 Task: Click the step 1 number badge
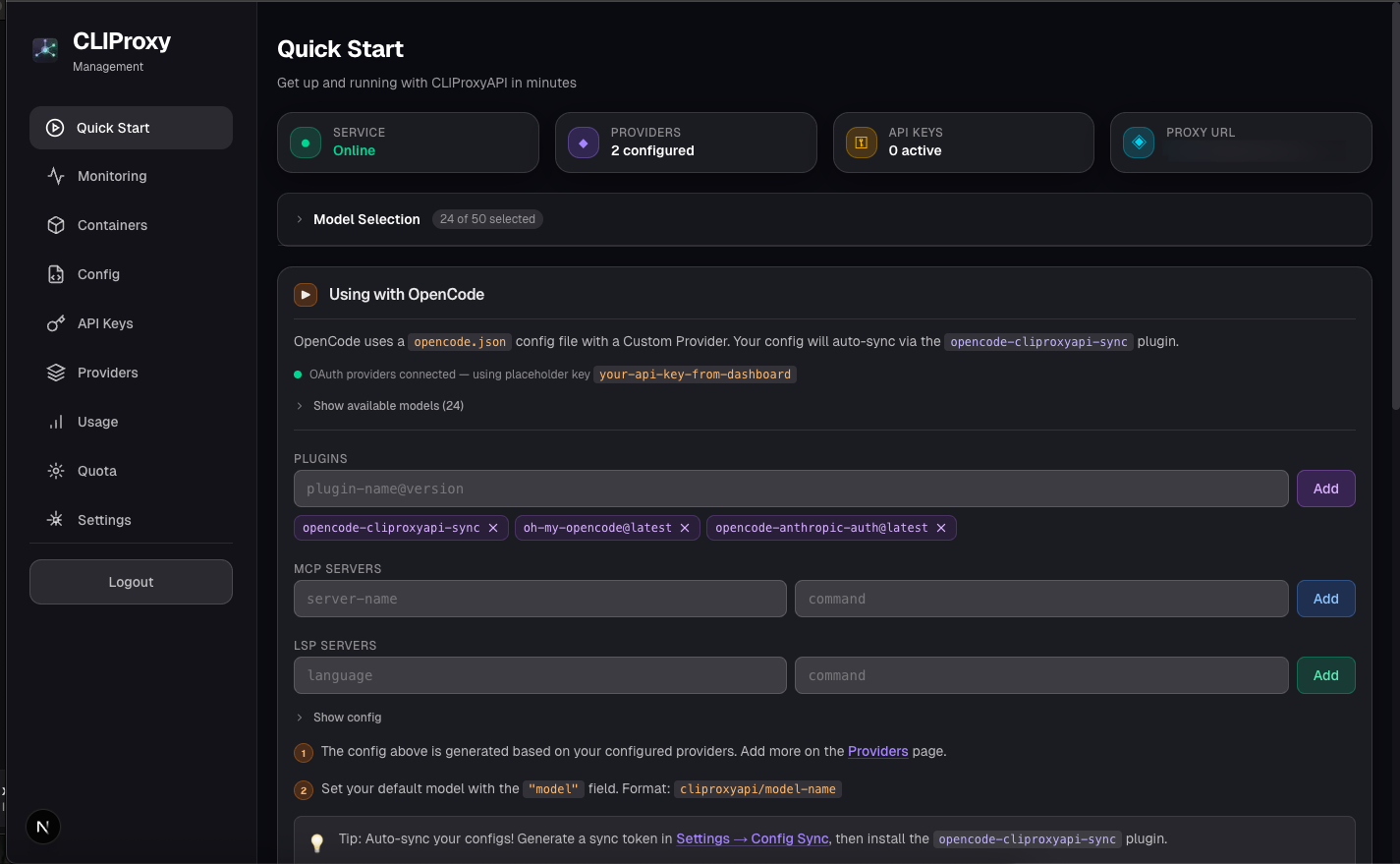pos(304,753)
